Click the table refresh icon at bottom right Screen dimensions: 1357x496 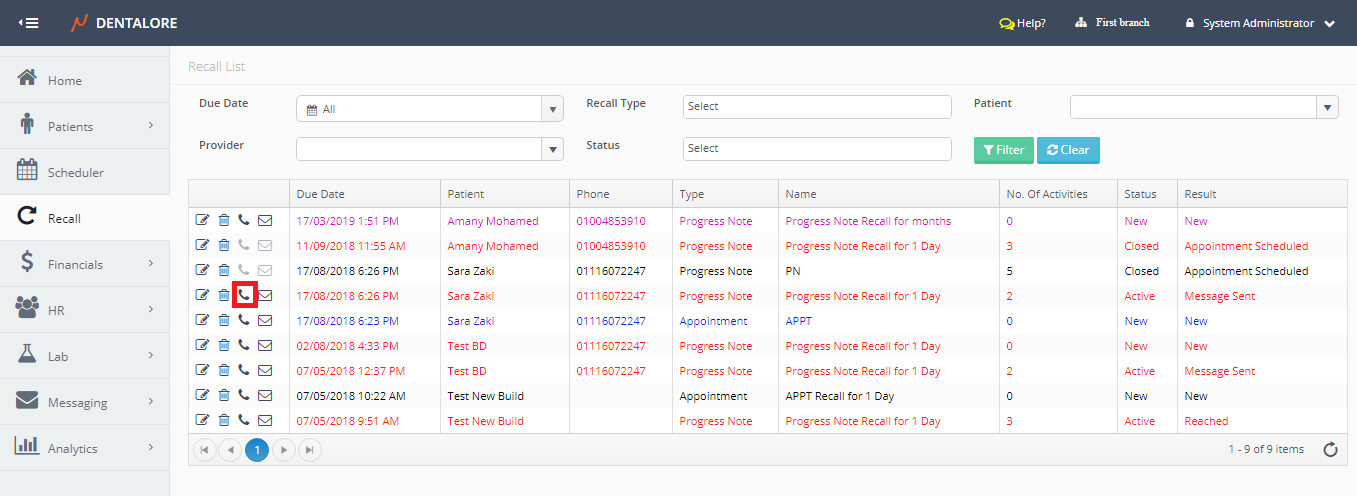tap(1330, 450)
